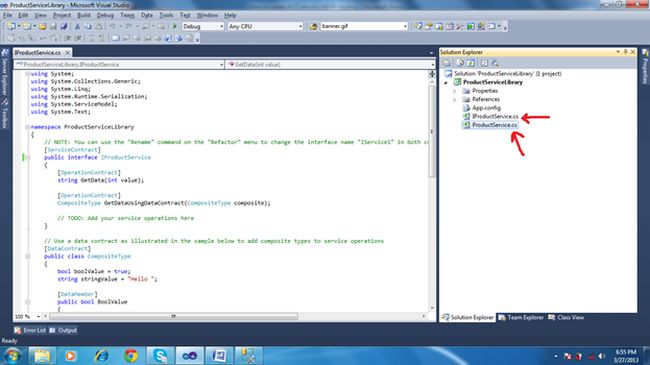Open Skype from the taskbar

point(160,355)
